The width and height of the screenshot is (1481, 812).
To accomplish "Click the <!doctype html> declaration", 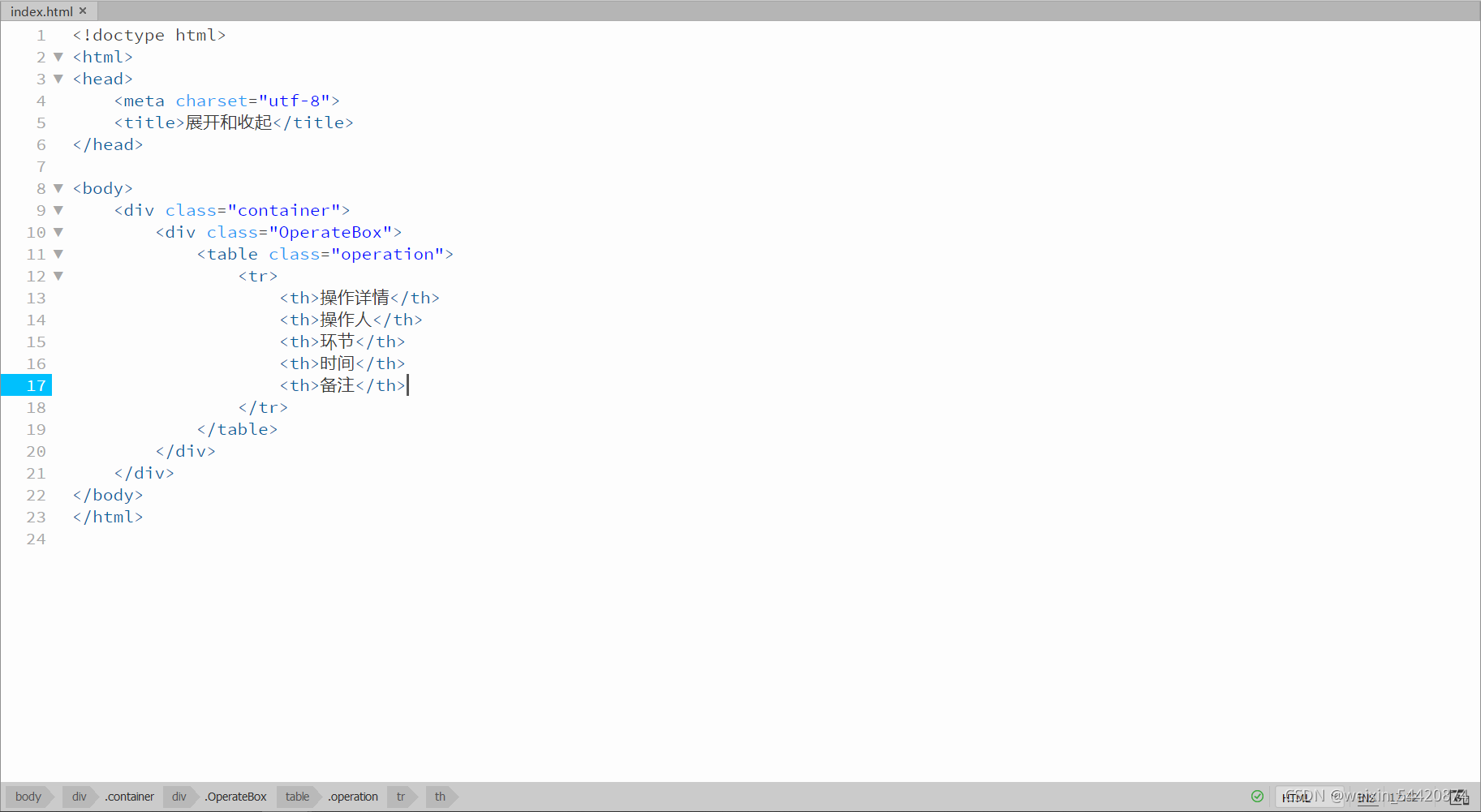I will click(x=149, y=35).
